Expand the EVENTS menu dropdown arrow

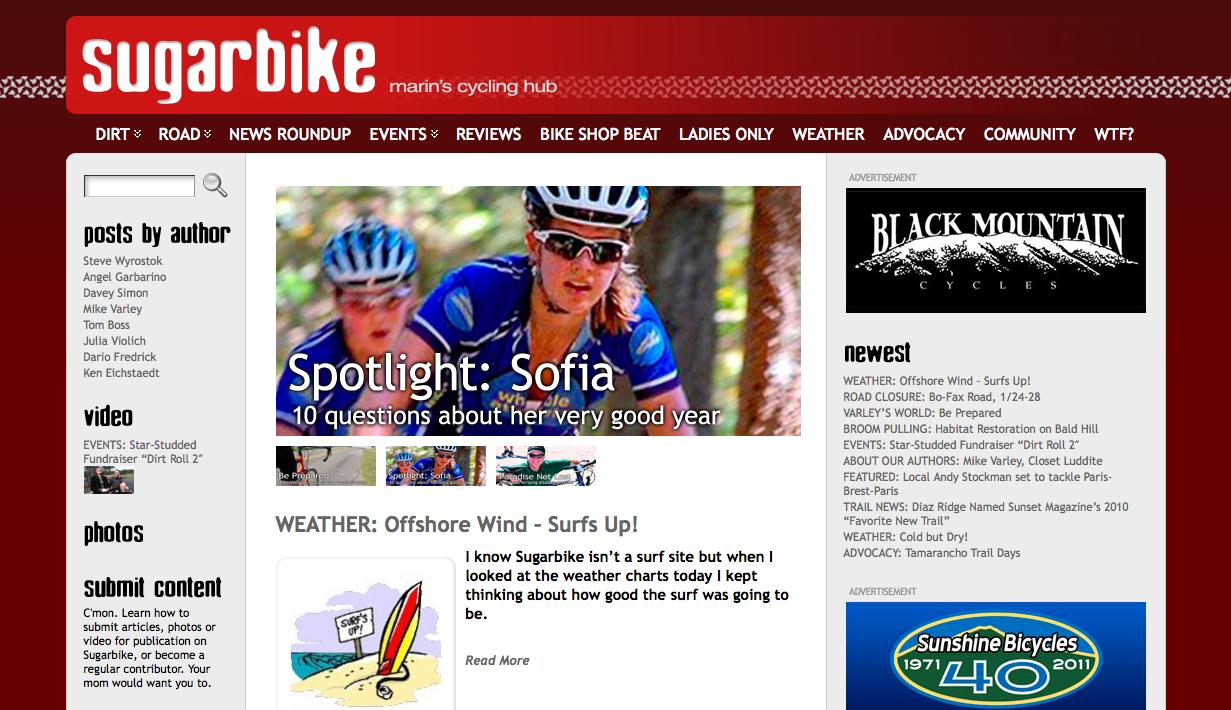(434, 134)
